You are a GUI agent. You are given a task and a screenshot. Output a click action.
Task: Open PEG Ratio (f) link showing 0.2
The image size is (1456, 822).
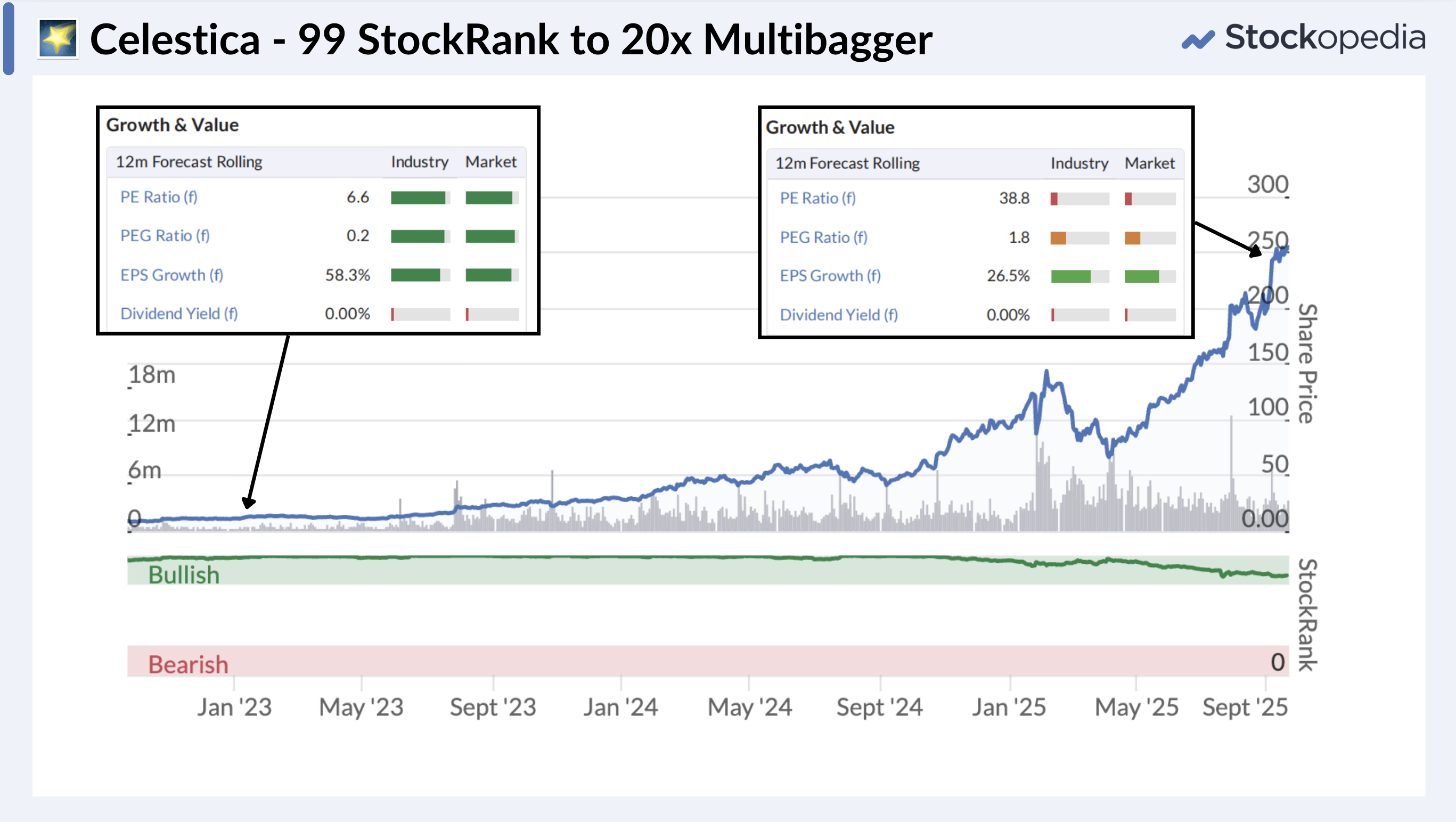[165, 236]
